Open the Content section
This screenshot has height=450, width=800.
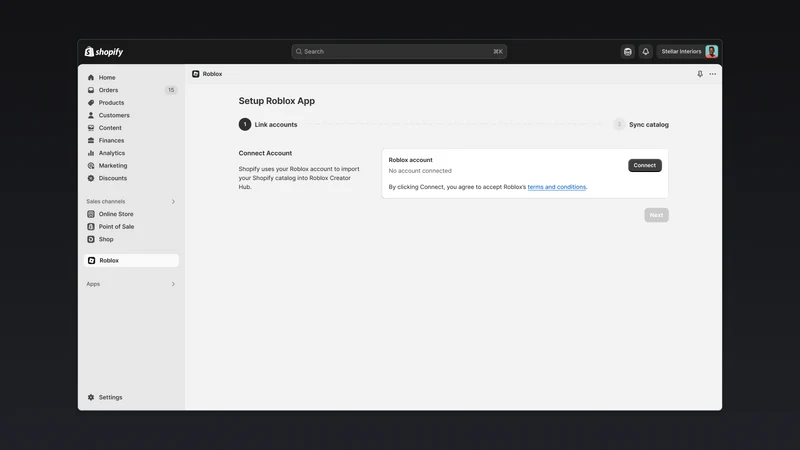(x=110, y=128)
